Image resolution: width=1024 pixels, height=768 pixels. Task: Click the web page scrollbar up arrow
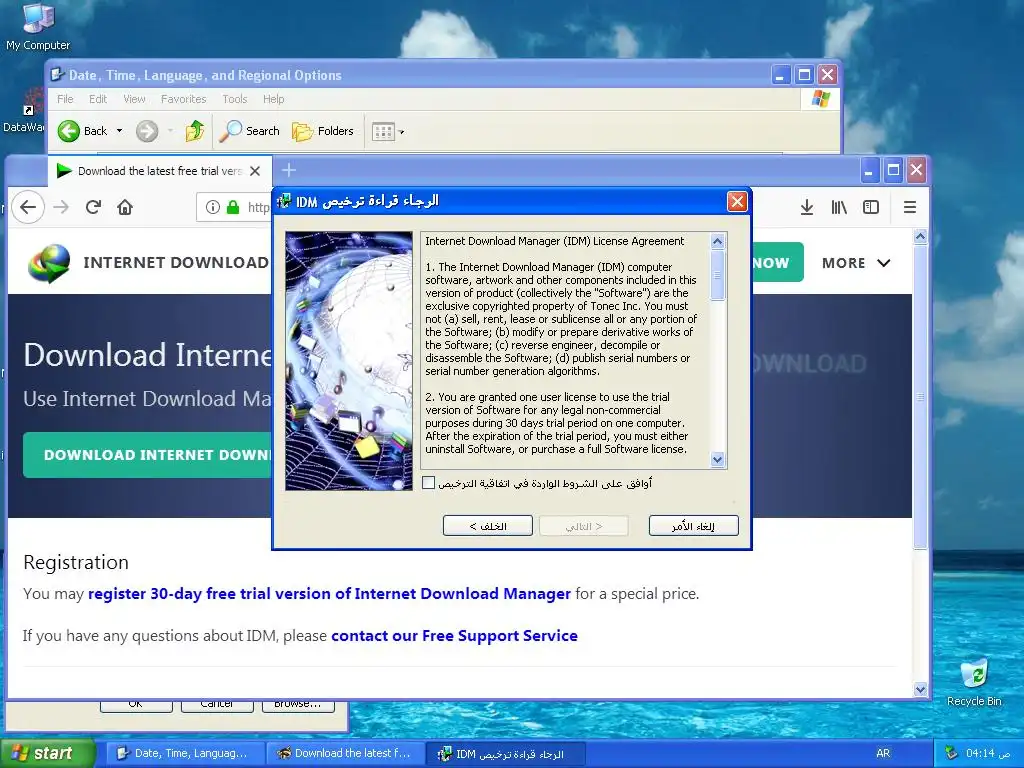tap(920, 236)
